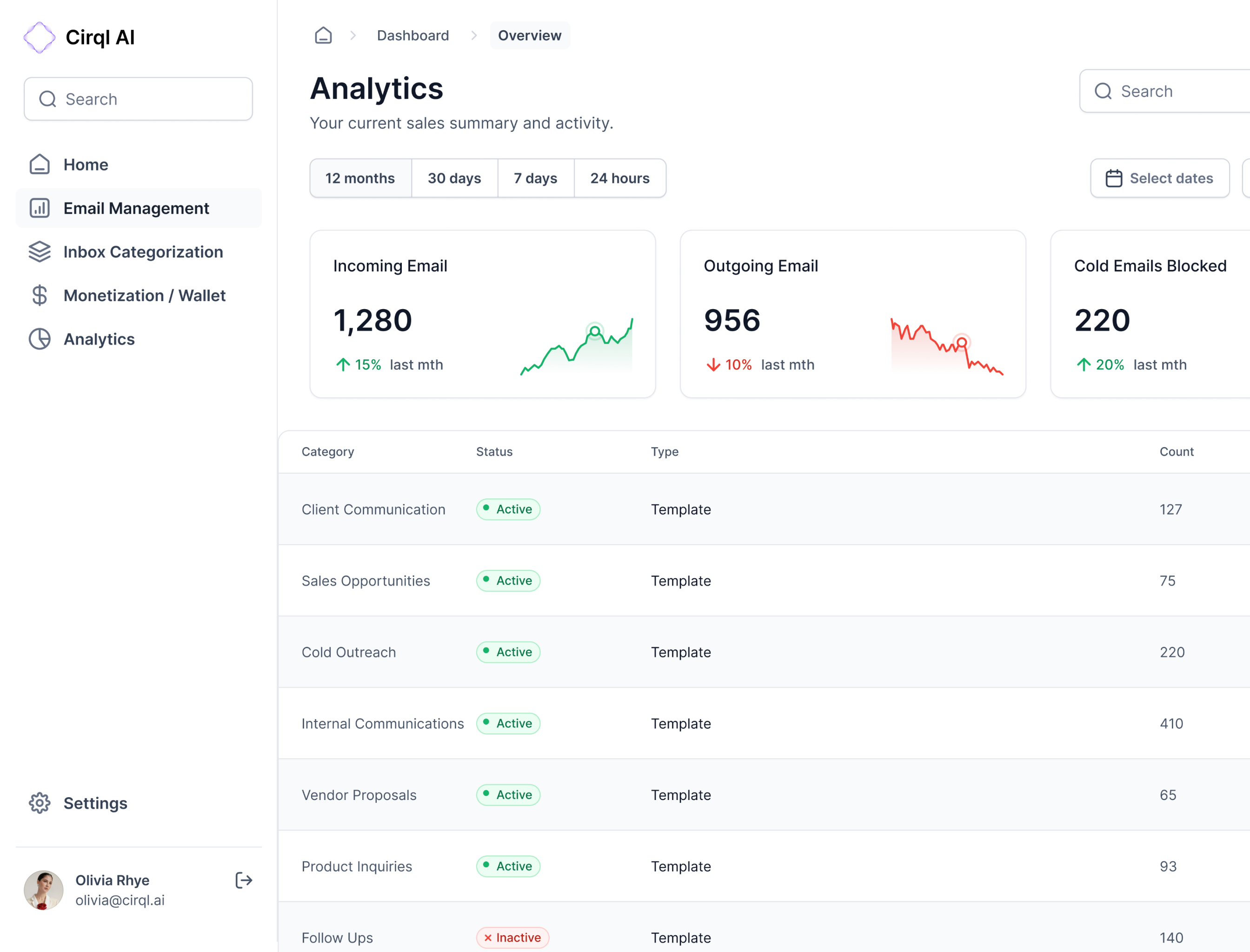Click the Sales Opportunities category cell
Screen dimensions: 1250x952
coord(366,581)
